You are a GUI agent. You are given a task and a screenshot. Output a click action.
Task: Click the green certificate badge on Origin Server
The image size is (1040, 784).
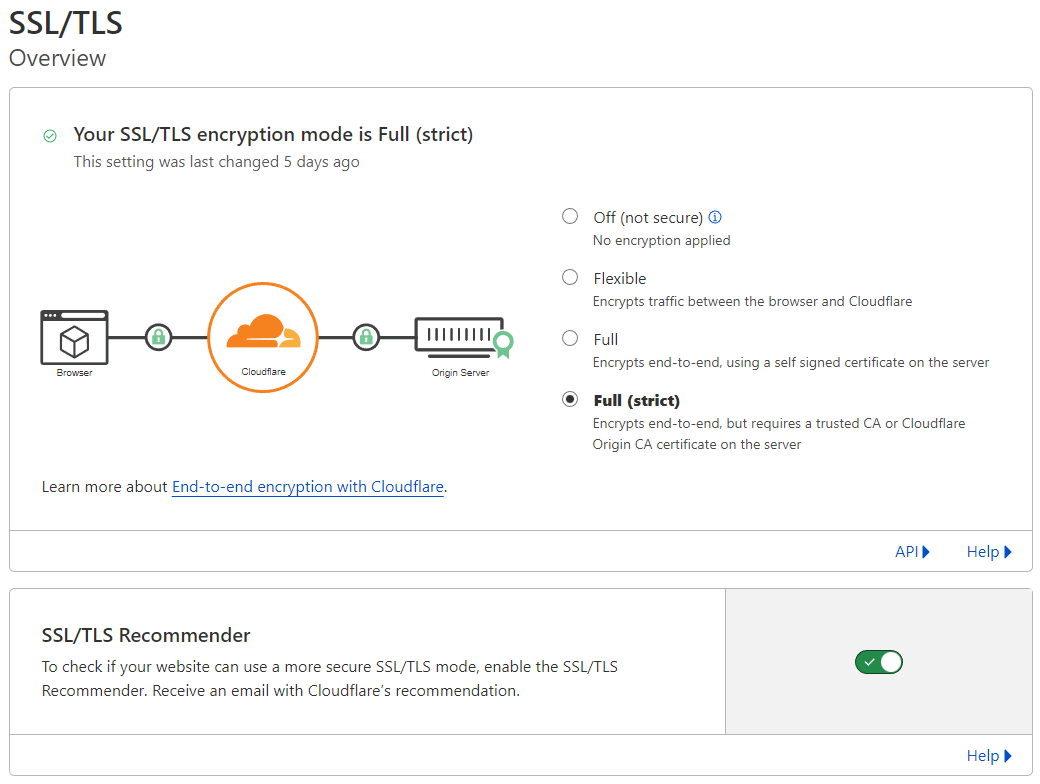click(x=504, y=343)
